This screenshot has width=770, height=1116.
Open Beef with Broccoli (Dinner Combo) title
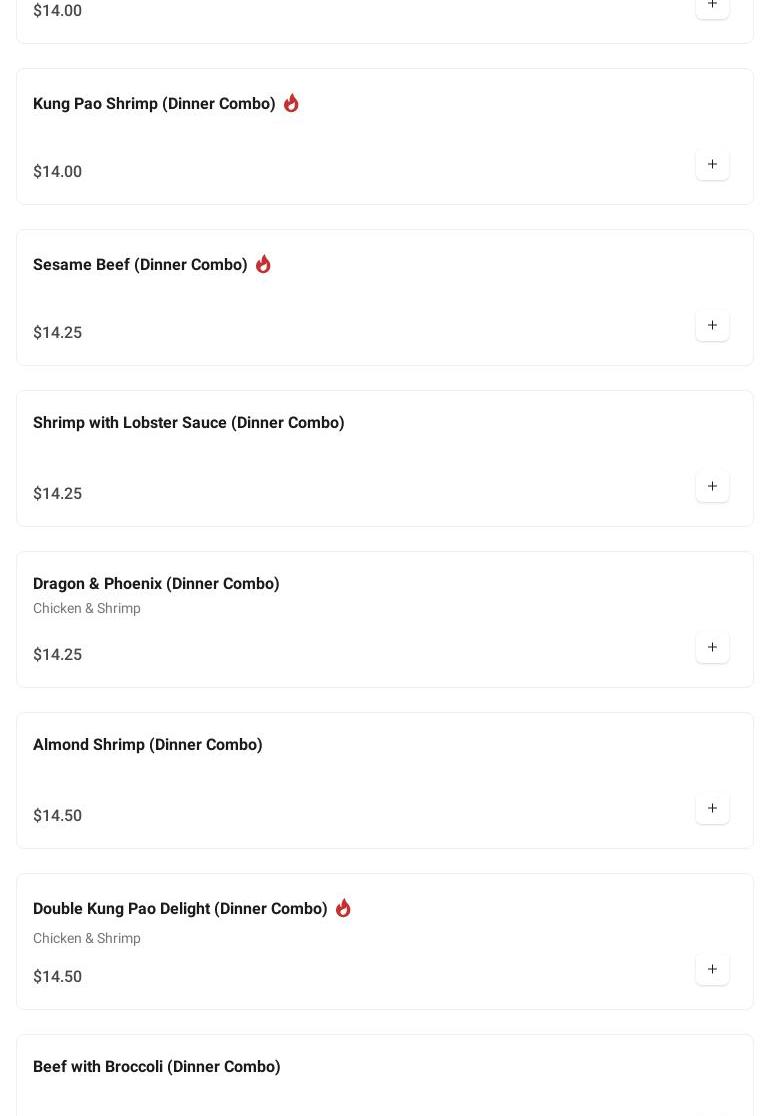pyautogui.click(x=157, y=1067)
